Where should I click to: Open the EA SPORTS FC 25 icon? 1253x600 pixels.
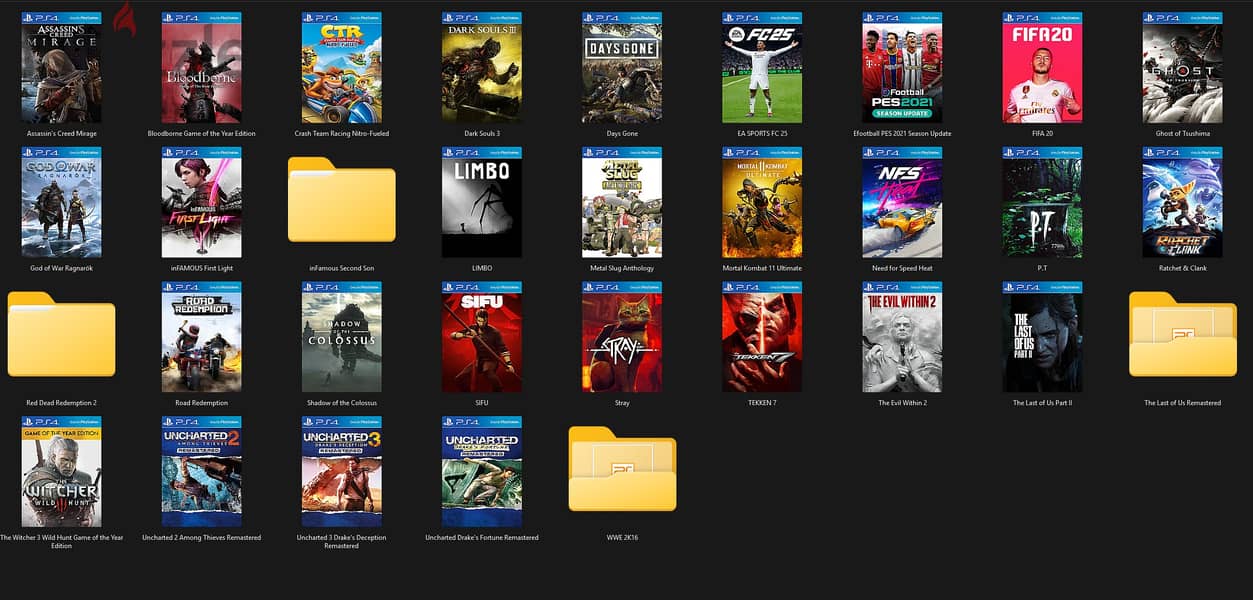point(762,68)
